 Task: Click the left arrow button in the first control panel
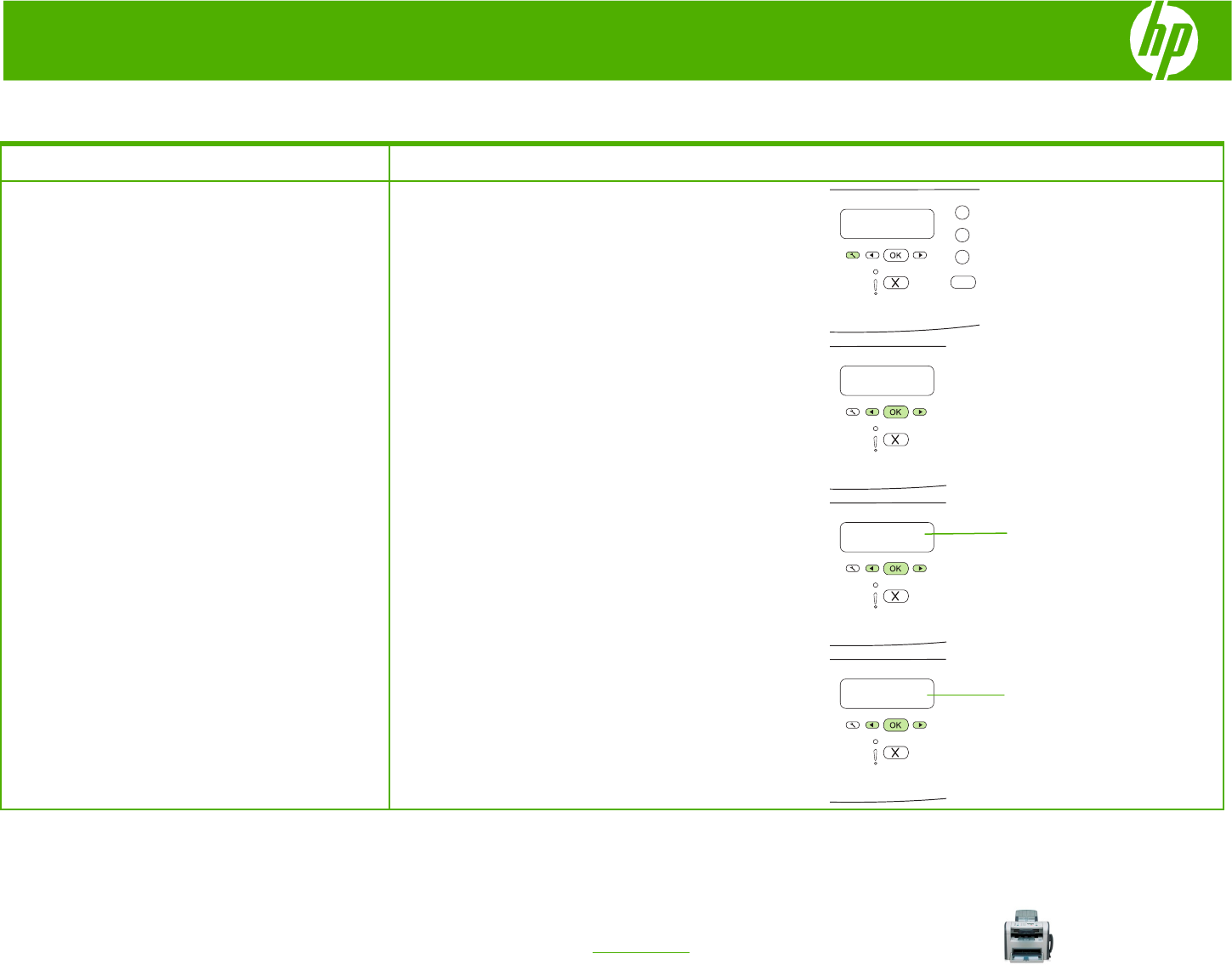coord(872,255)
